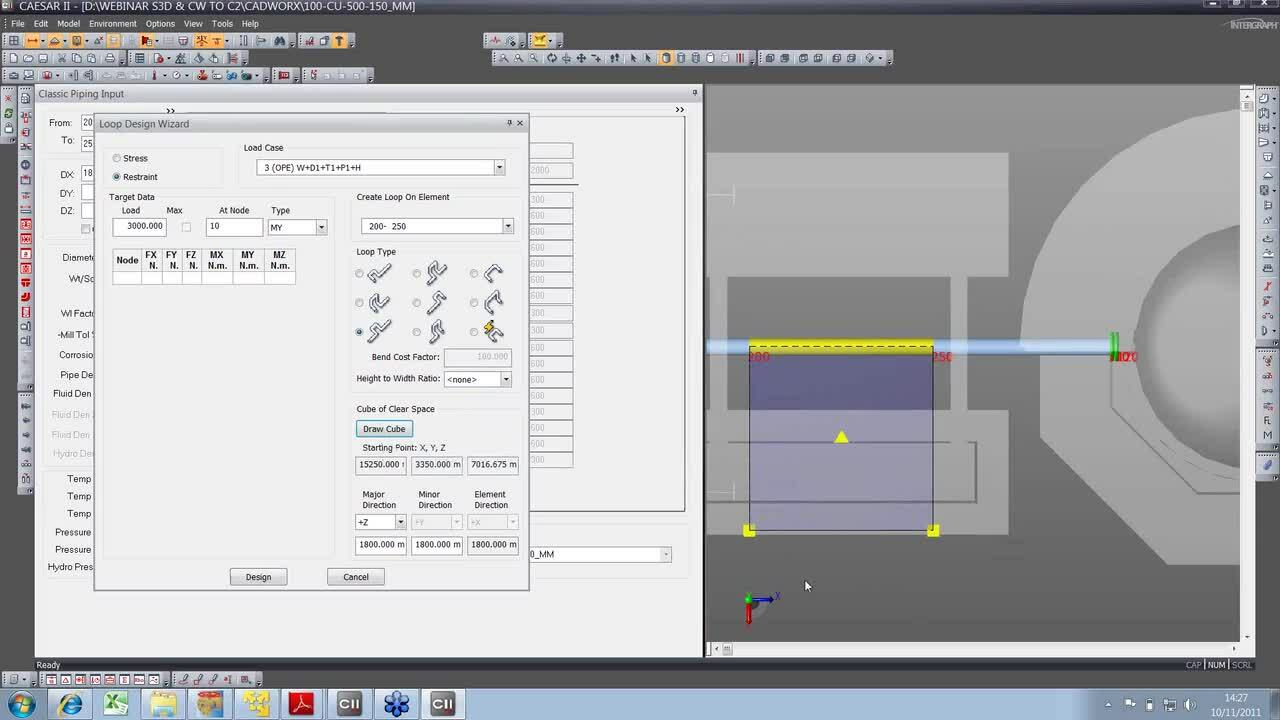Click the 3D view vertical scrollbar
1280x720 pixels.
1246,365
